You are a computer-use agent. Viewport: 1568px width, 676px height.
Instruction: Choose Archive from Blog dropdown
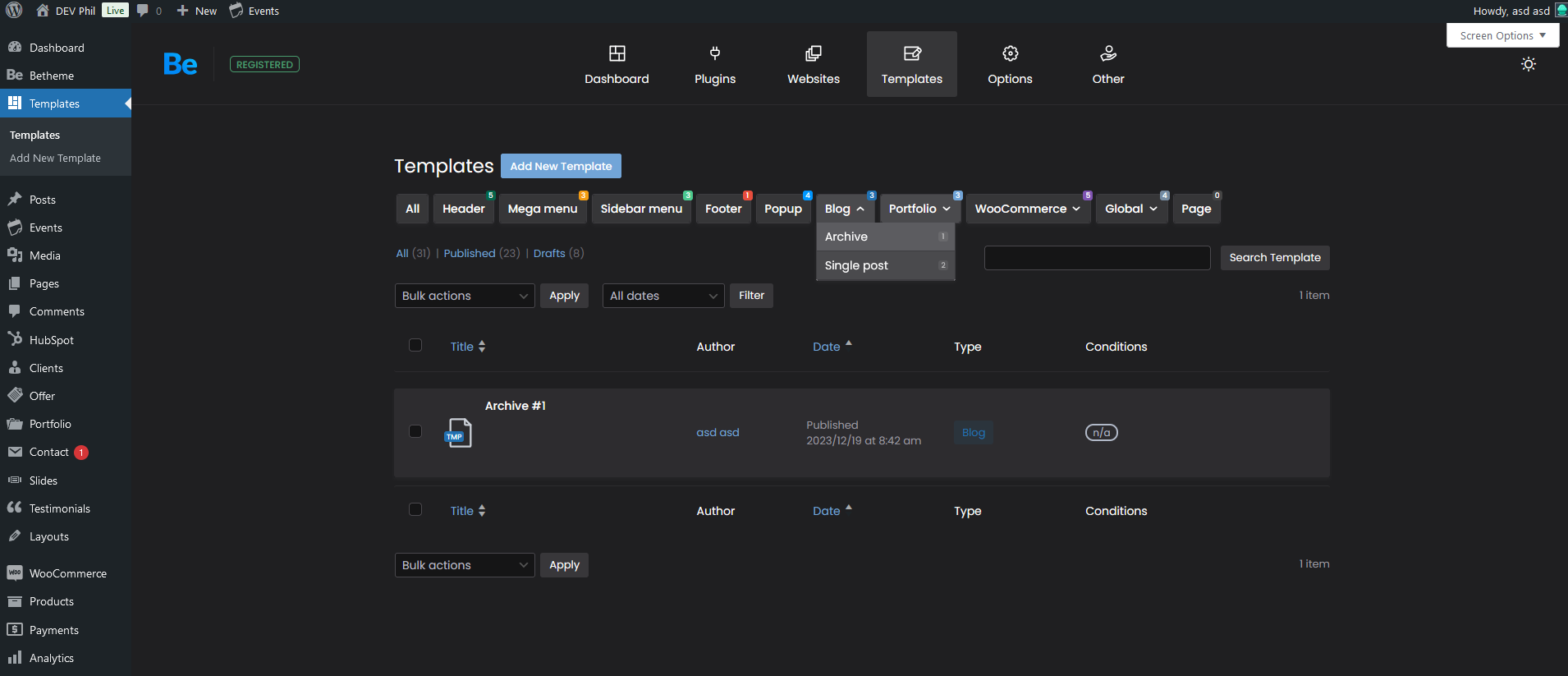point(885,237)
